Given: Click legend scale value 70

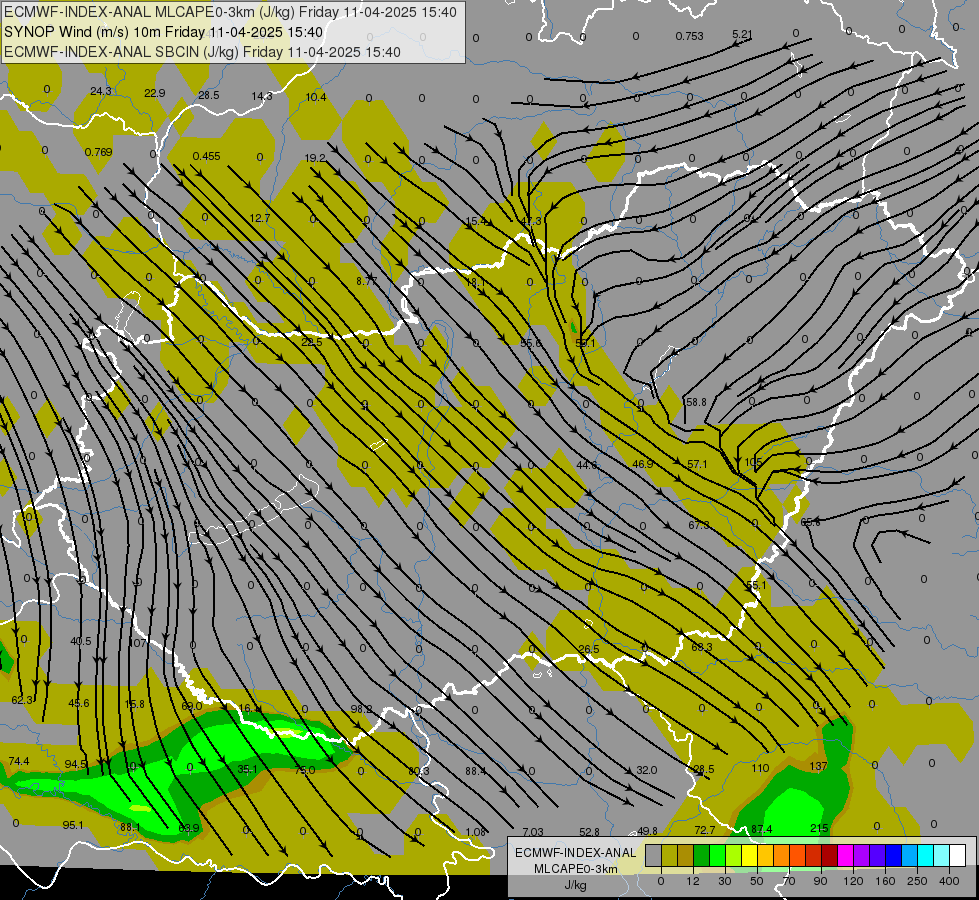Looking at the screenshot, I should click(x=789, y=881).
